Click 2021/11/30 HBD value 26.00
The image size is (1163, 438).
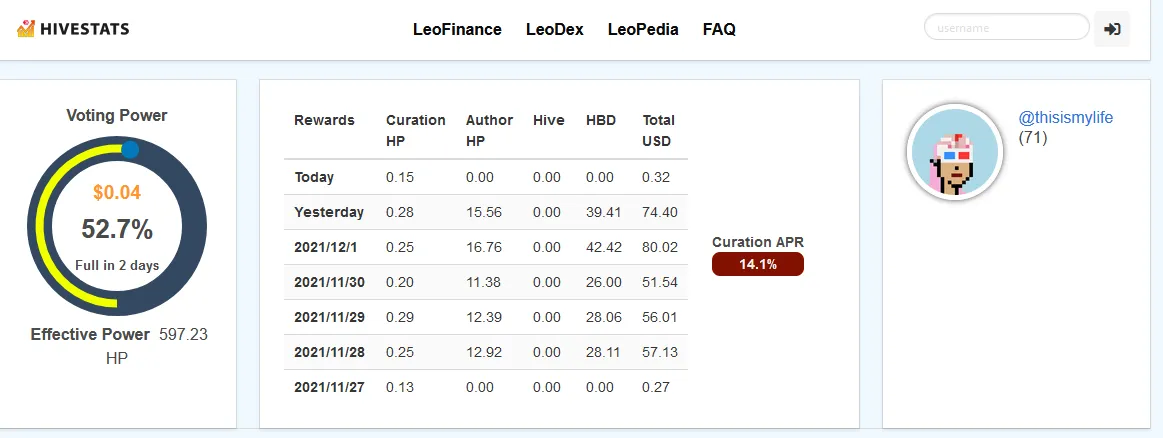click(x=603, y=282)
